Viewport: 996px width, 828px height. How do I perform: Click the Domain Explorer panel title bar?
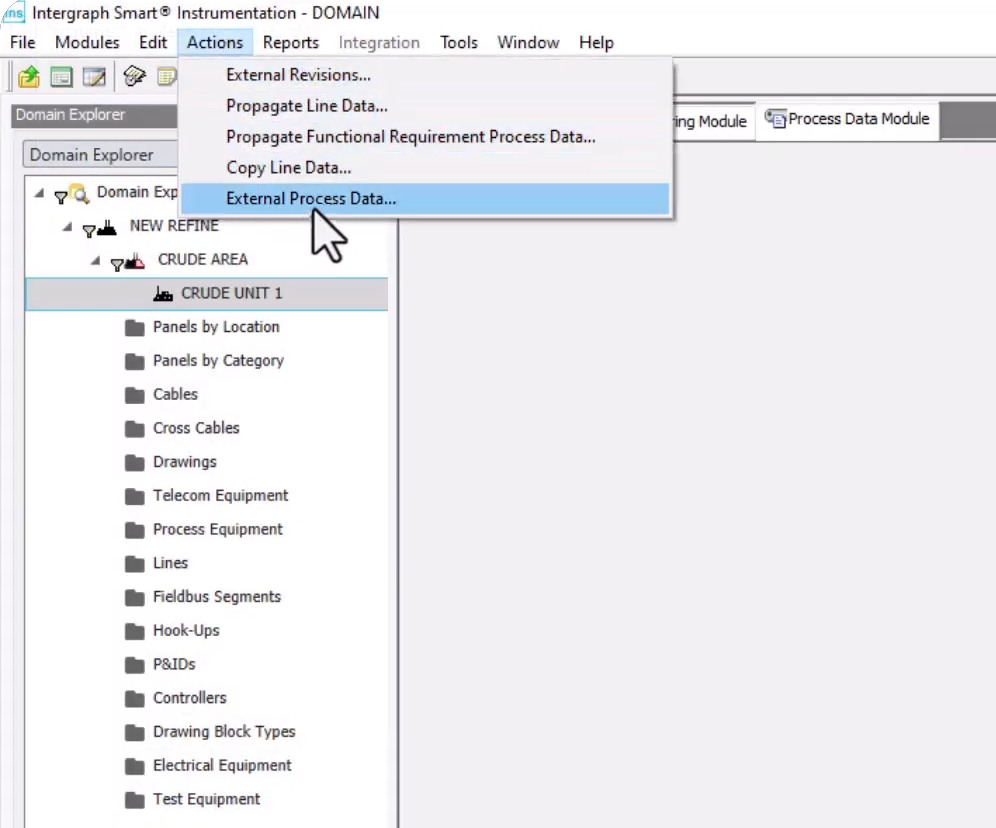(94, 115)
